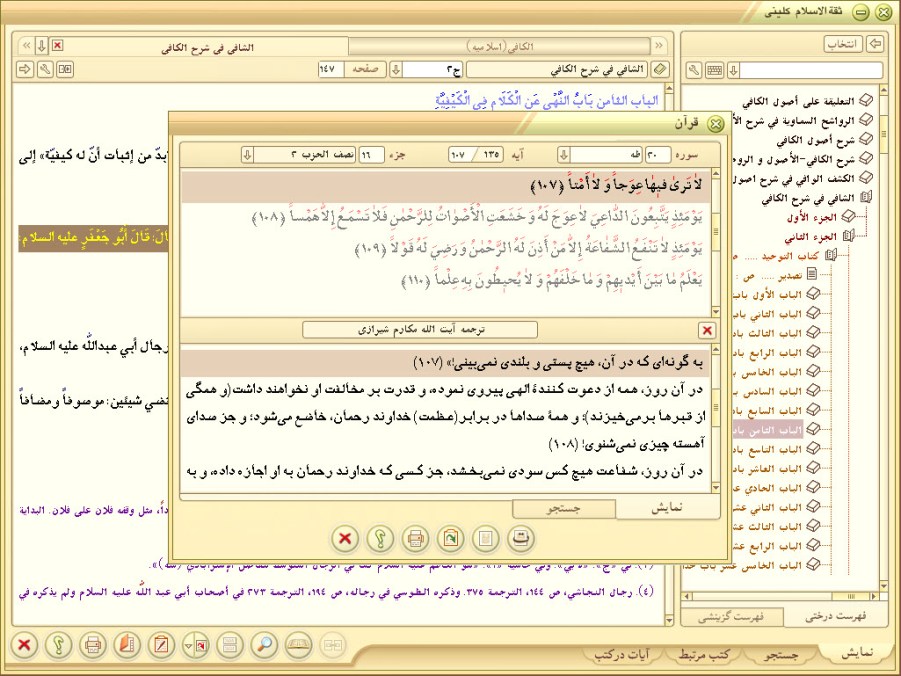The width and height of the screenshot is (901, 676).
Task: Click the back arrow icon next to انتخاب
Action: pos(875,44)
